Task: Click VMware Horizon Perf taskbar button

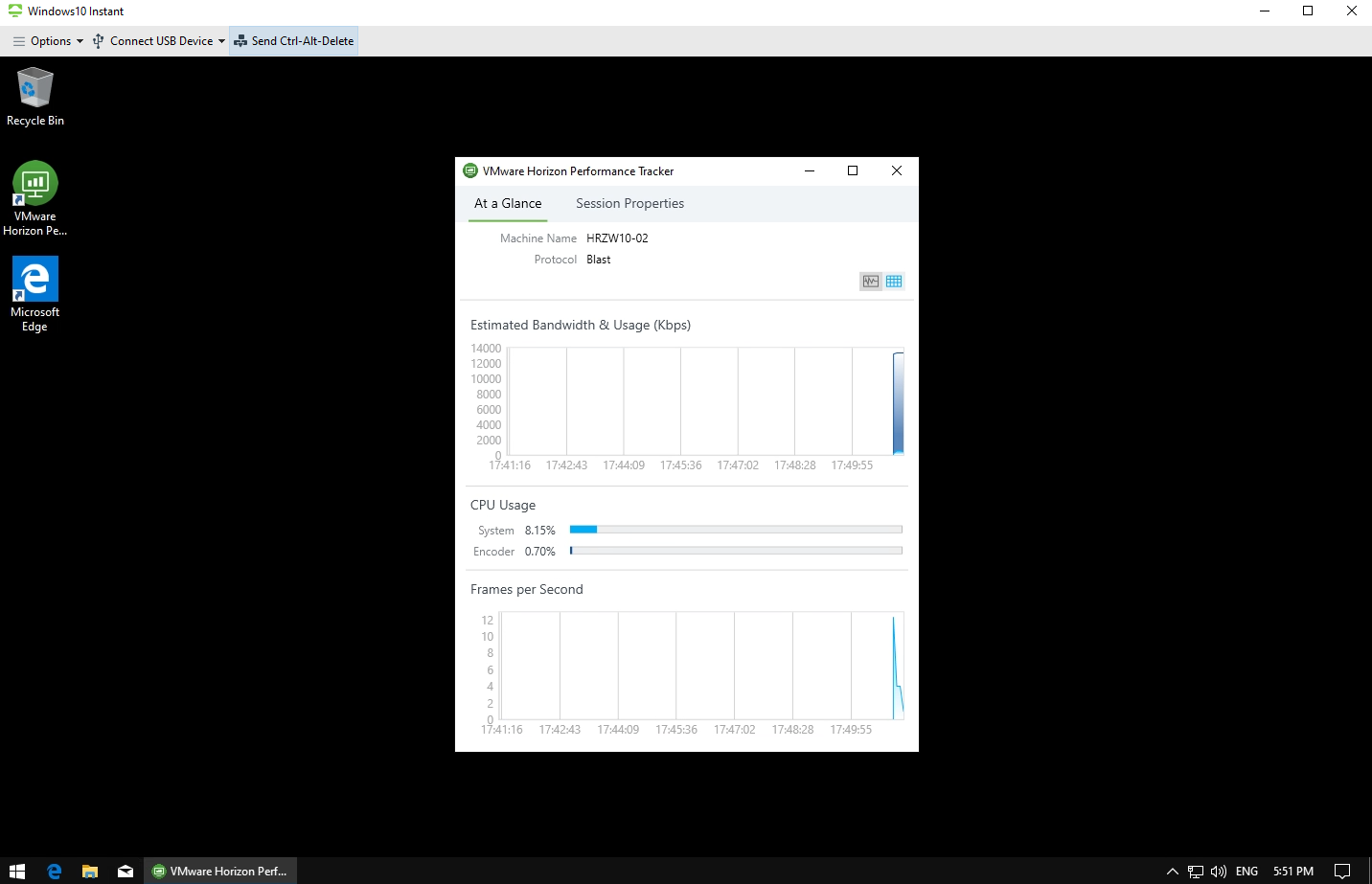Action: [x=220, y=871]
